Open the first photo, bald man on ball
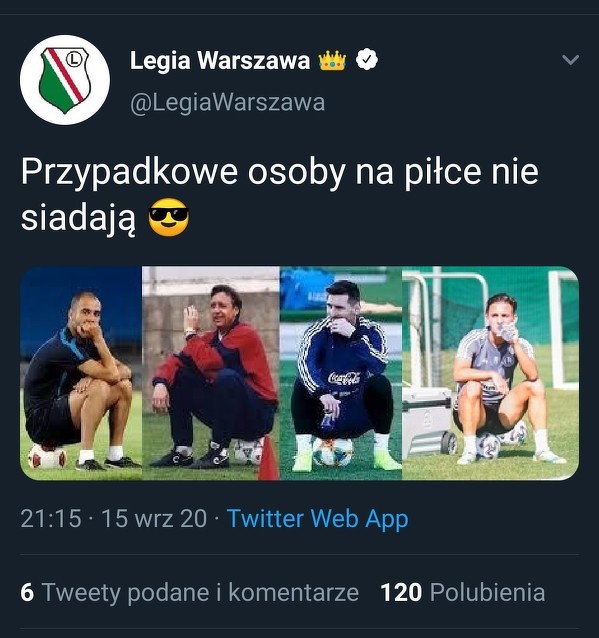Screen dimensions: 599x638 (x=81, y=373)
